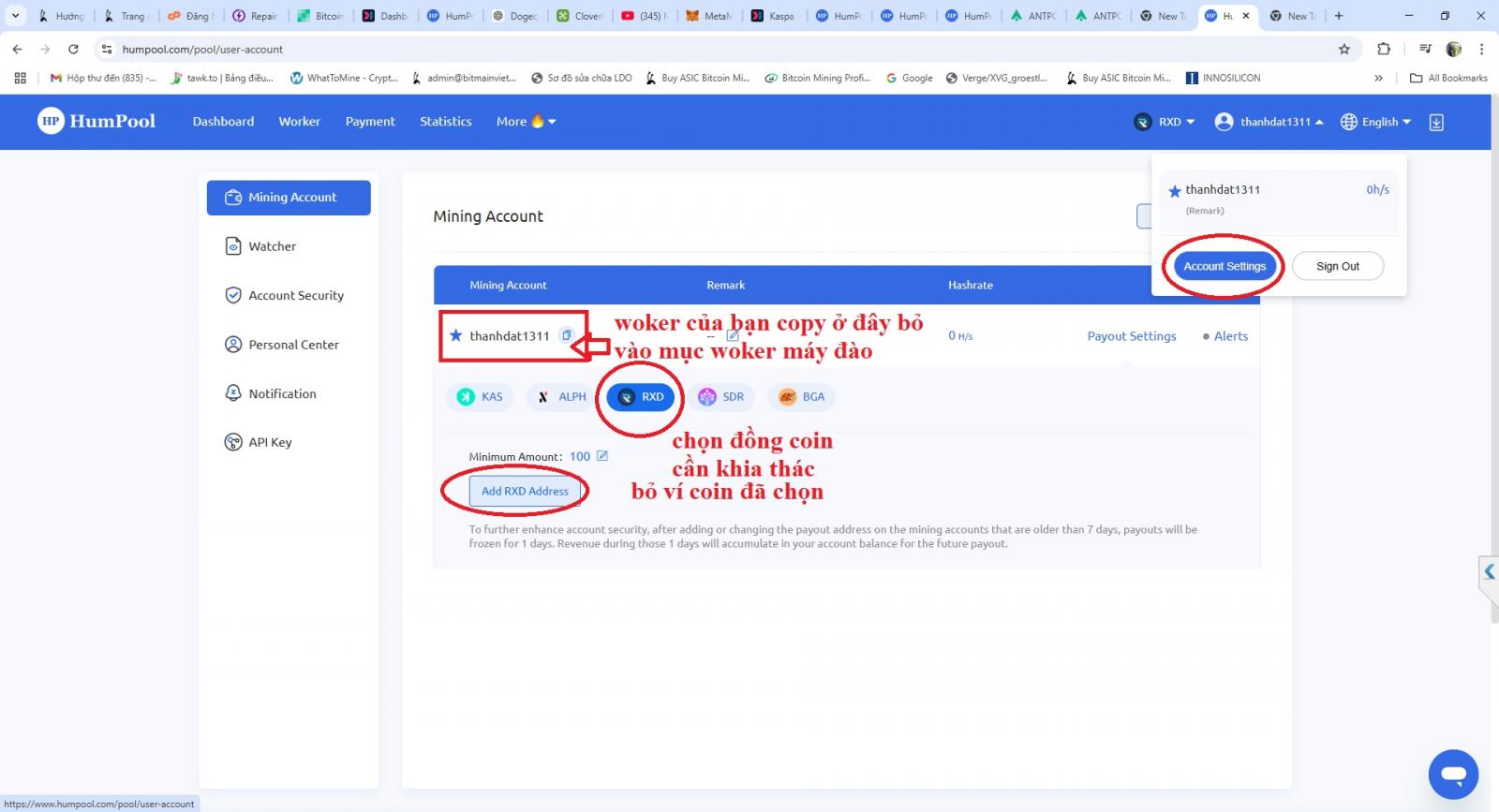This screenshot has height=812, width=1499.
Task: Switch to the Dogecoin browser tab
Action: [x=514, y=16]
